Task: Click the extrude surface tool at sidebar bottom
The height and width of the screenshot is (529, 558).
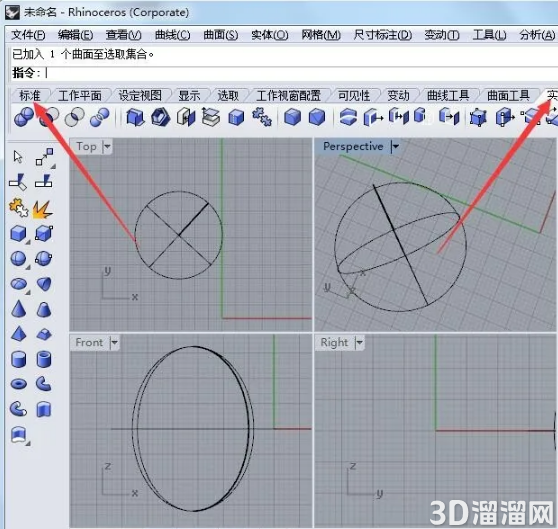Action: [x=19, y=435]
